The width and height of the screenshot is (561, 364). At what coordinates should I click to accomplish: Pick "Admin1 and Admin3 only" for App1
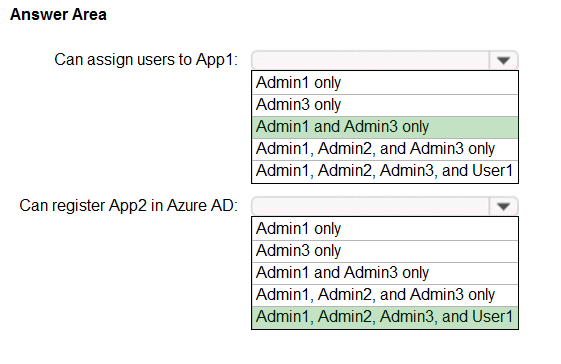(x=385, y=127)
